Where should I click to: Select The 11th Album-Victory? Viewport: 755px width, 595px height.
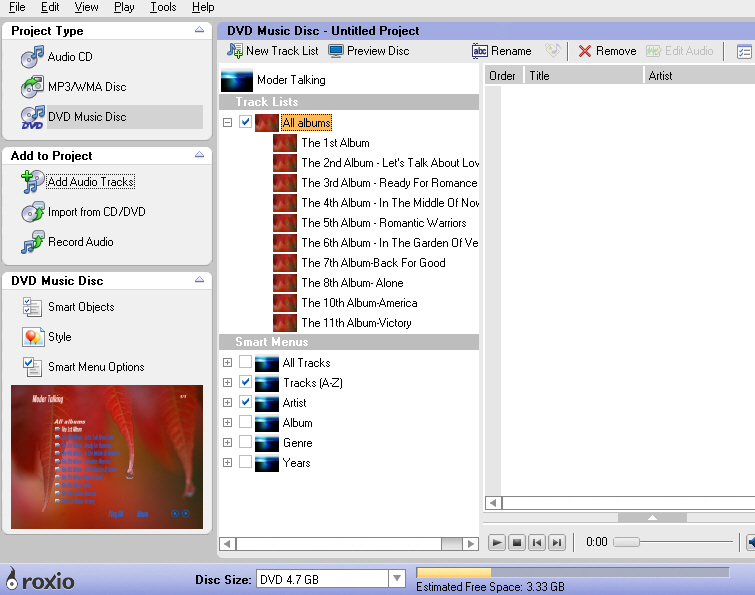pos(356,323)
